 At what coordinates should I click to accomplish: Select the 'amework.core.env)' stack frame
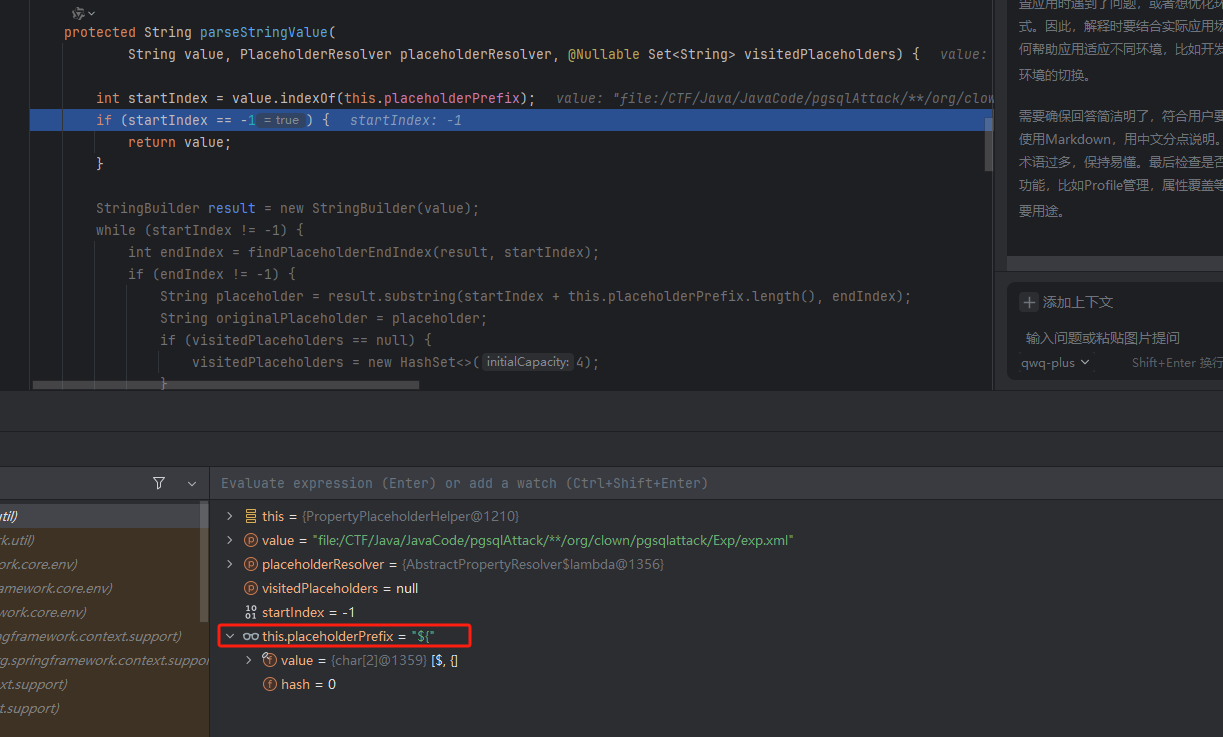[100, 588]
